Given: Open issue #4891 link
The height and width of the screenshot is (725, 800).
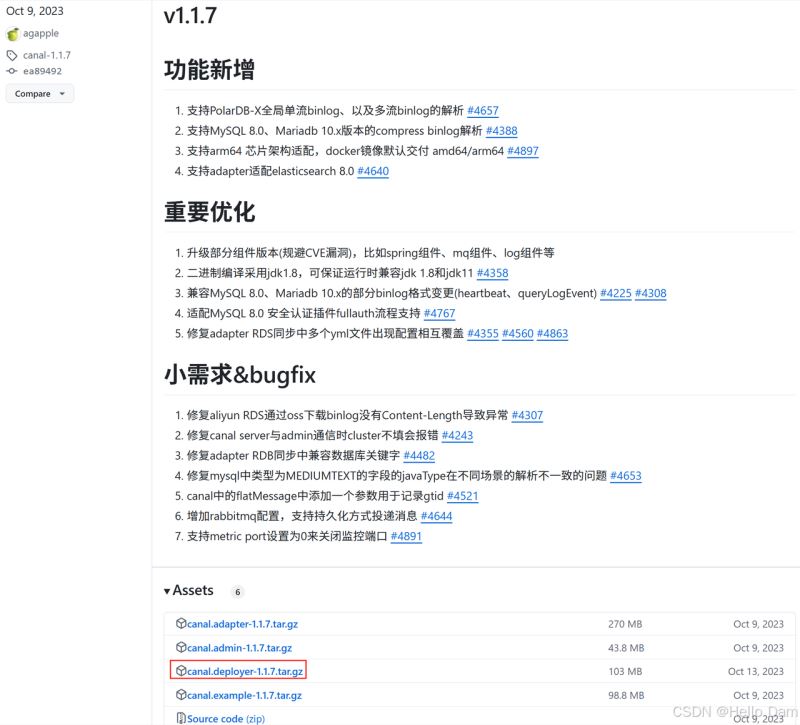Looking at the screenshot, I should click(406, 536).
